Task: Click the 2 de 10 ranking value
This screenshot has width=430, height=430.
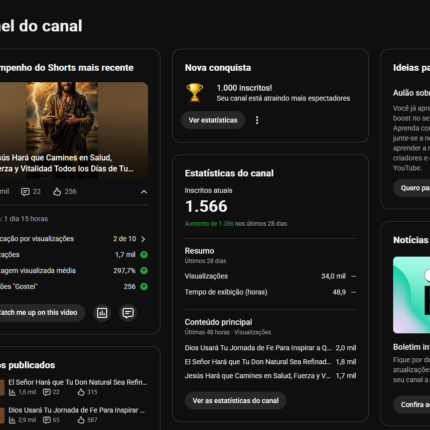Action: click(x=124, y=239)
